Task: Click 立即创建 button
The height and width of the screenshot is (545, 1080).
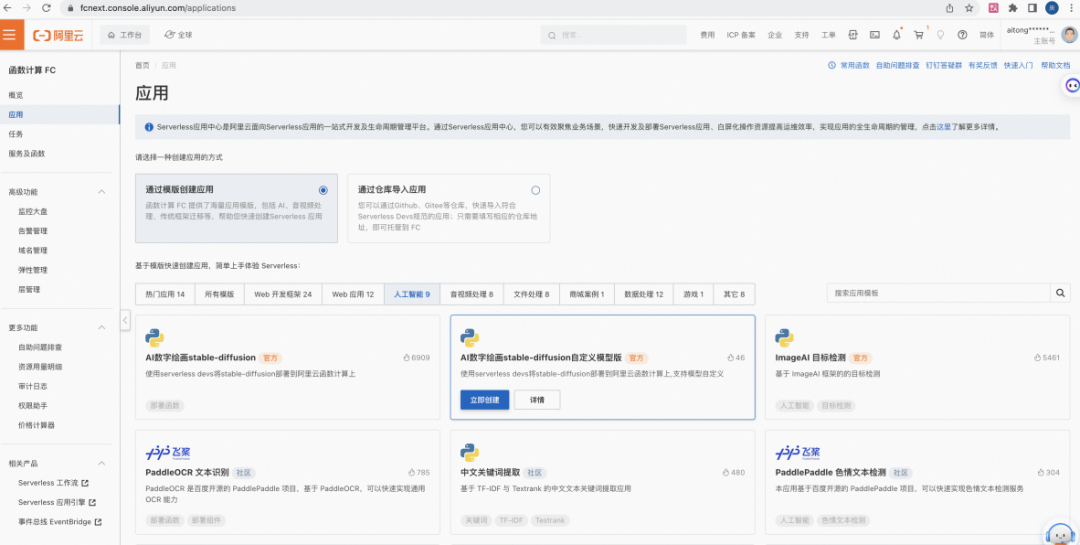Action: [x=485, y=400]
